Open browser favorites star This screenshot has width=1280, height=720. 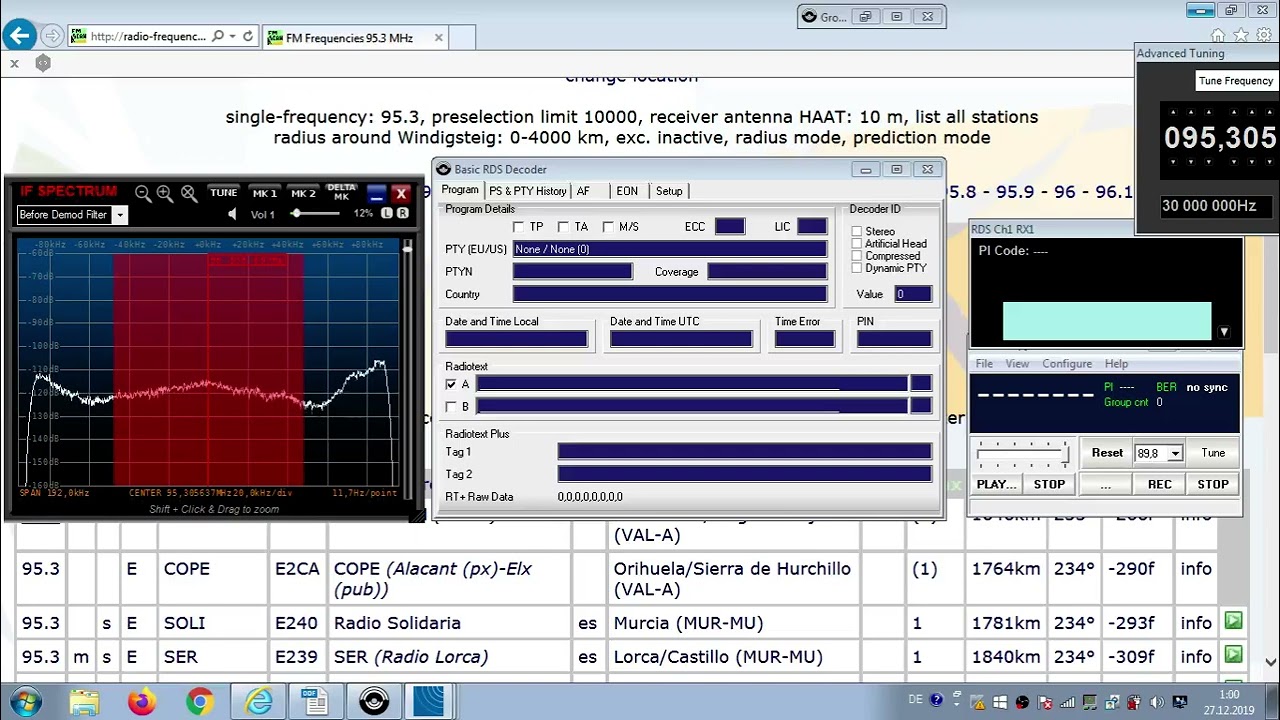1240,35
